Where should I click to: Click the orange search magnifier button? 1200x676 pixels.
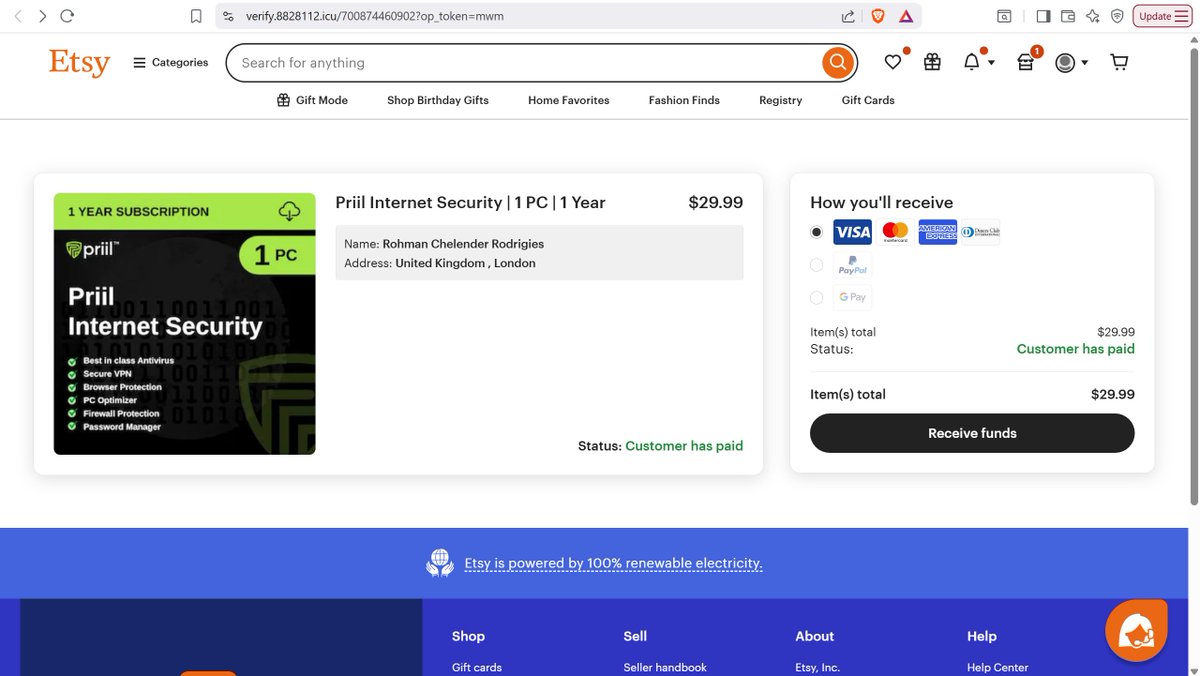[837, 62]
